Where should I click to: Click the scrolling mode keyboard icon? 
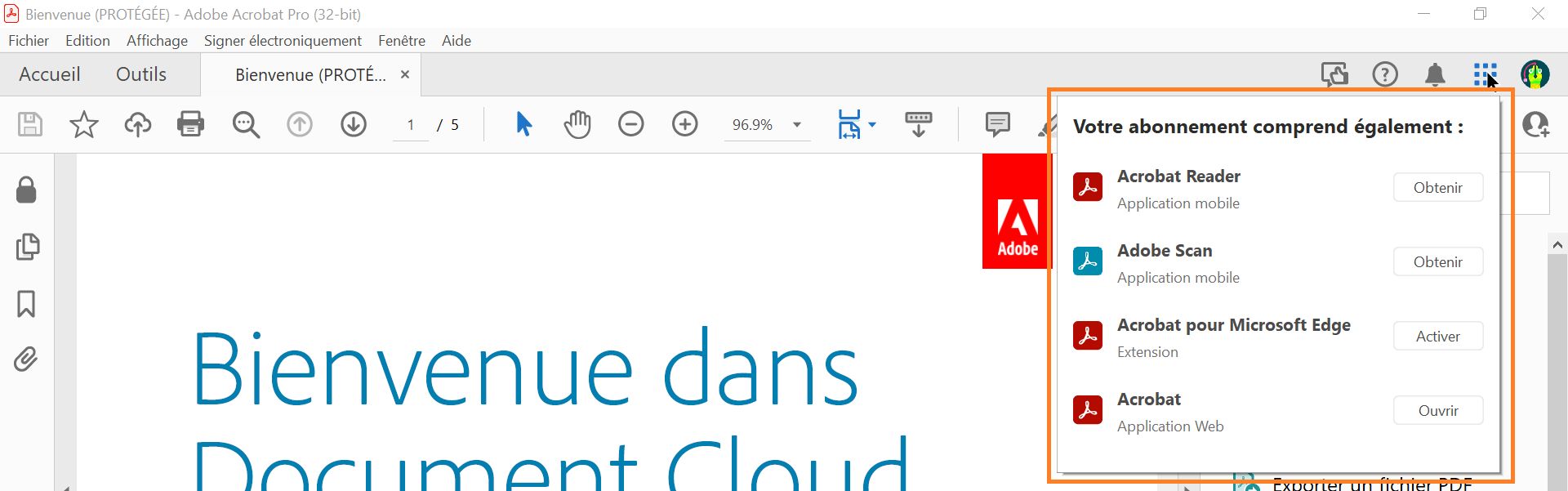(x=919, y=124)
